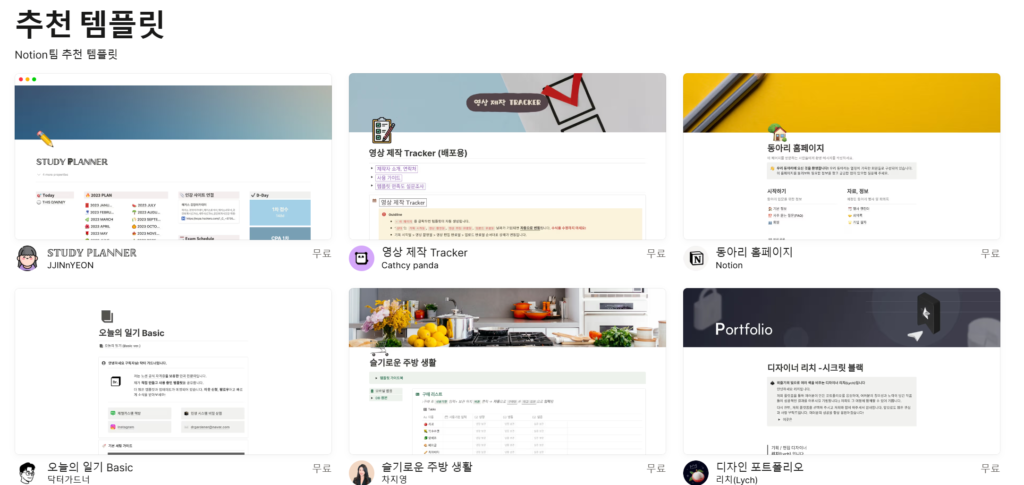Click the 무료 label of 영상 제작 Tracker
Image resolution: width=1024 pixels, height=485 pixels.
click(x=656, y=253)
